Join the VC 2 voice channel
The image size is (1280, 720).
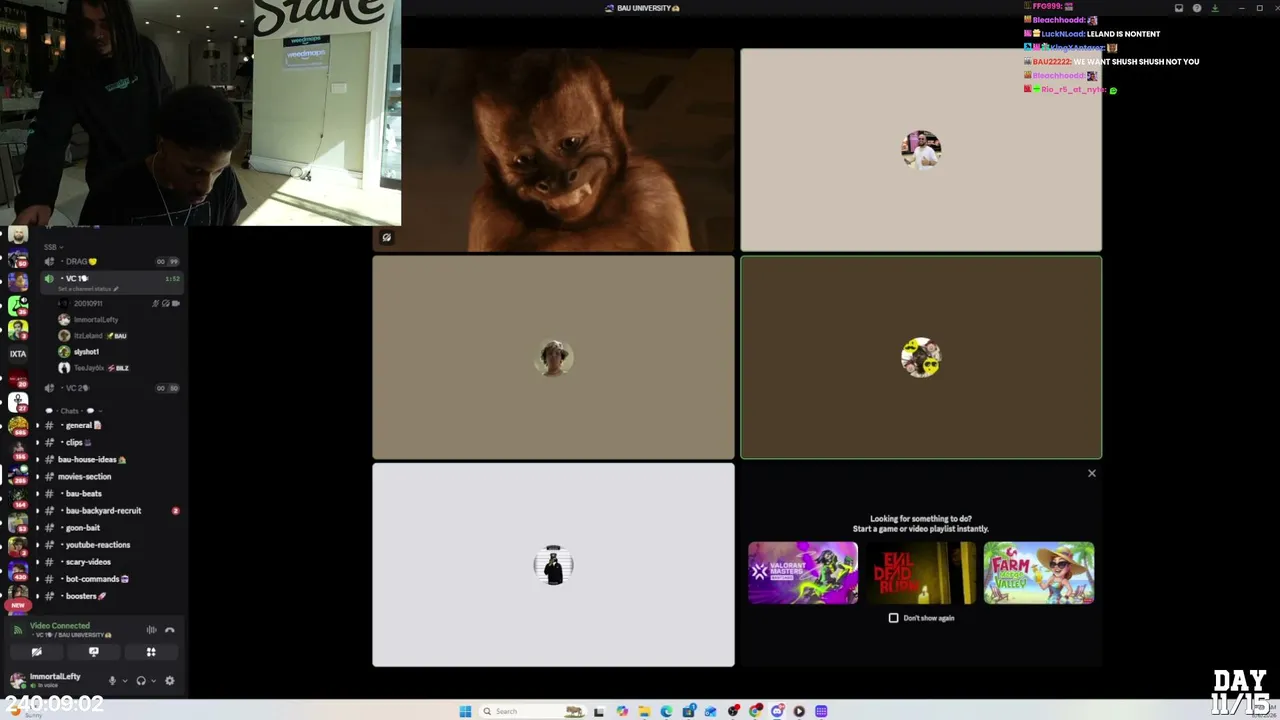[x=111, y=388]
